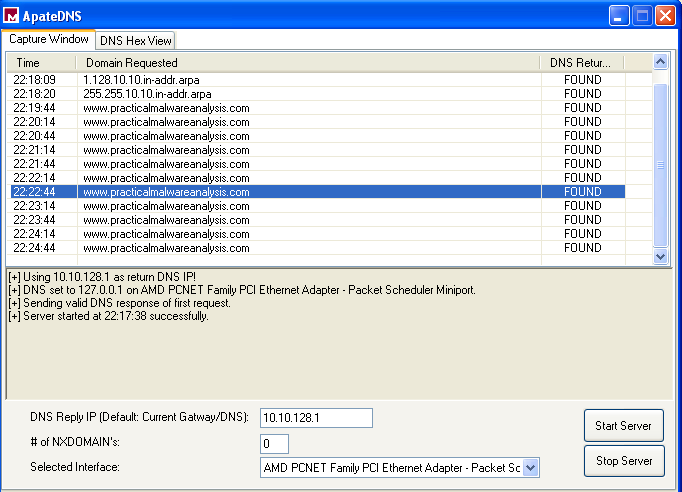Minimize the ApateDNS window

[x=620, y=16]
